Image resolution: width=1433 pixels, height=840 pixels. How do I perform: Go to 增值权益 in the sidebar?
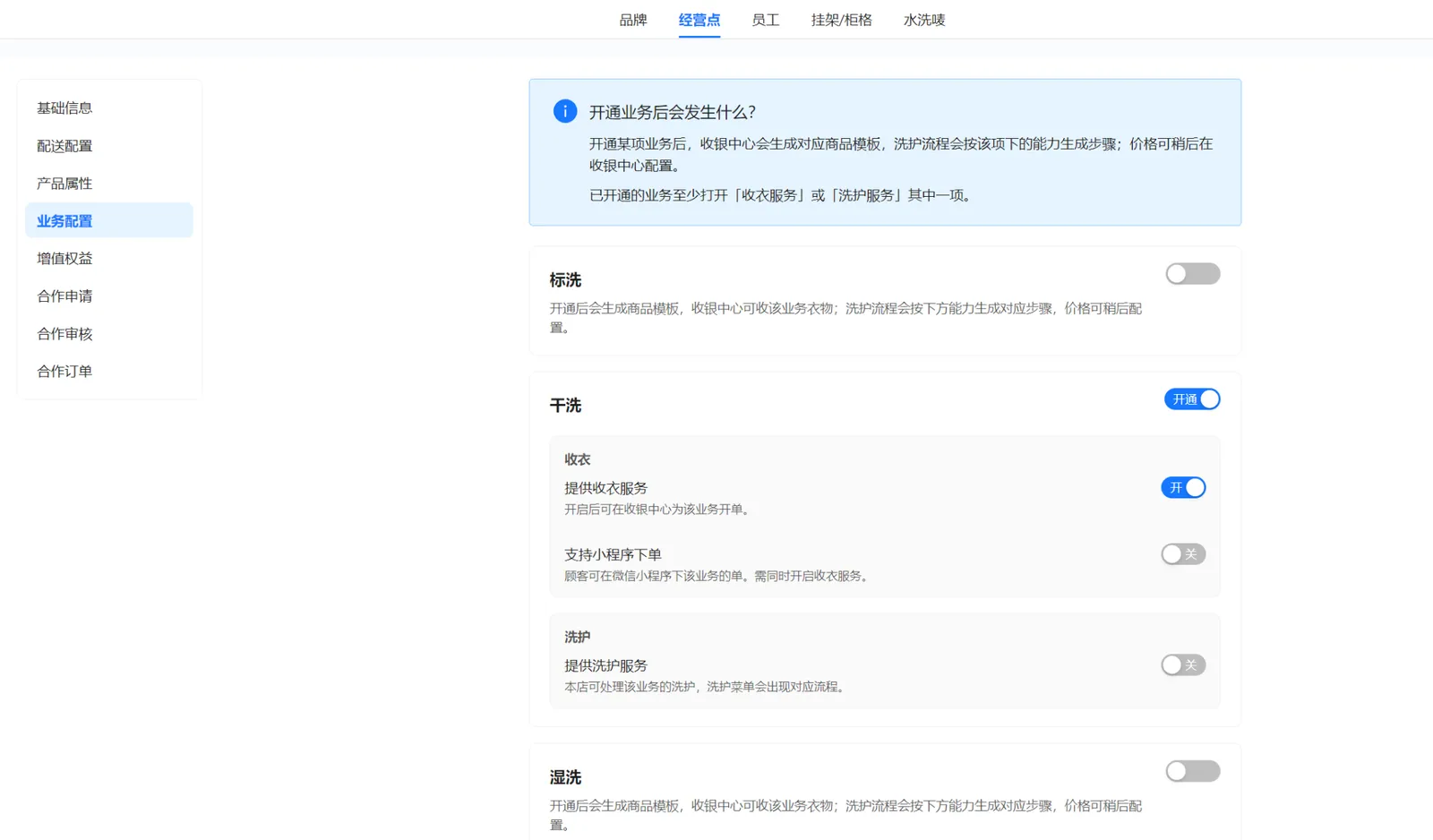tap(109, 258)
